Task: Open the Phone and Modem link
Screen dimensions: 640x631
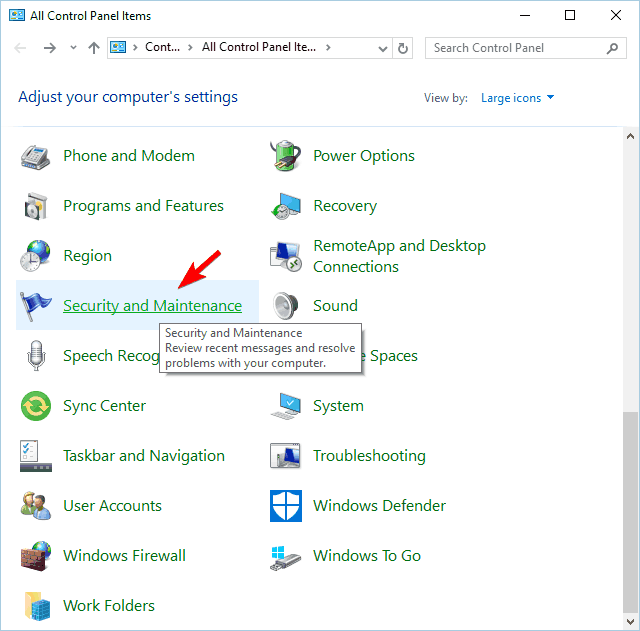Action: click(x=129, y=156)
